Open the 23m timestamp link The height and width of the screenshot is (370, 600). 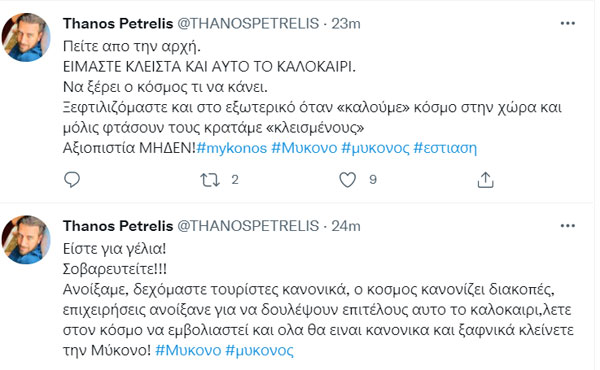point(346,24)
